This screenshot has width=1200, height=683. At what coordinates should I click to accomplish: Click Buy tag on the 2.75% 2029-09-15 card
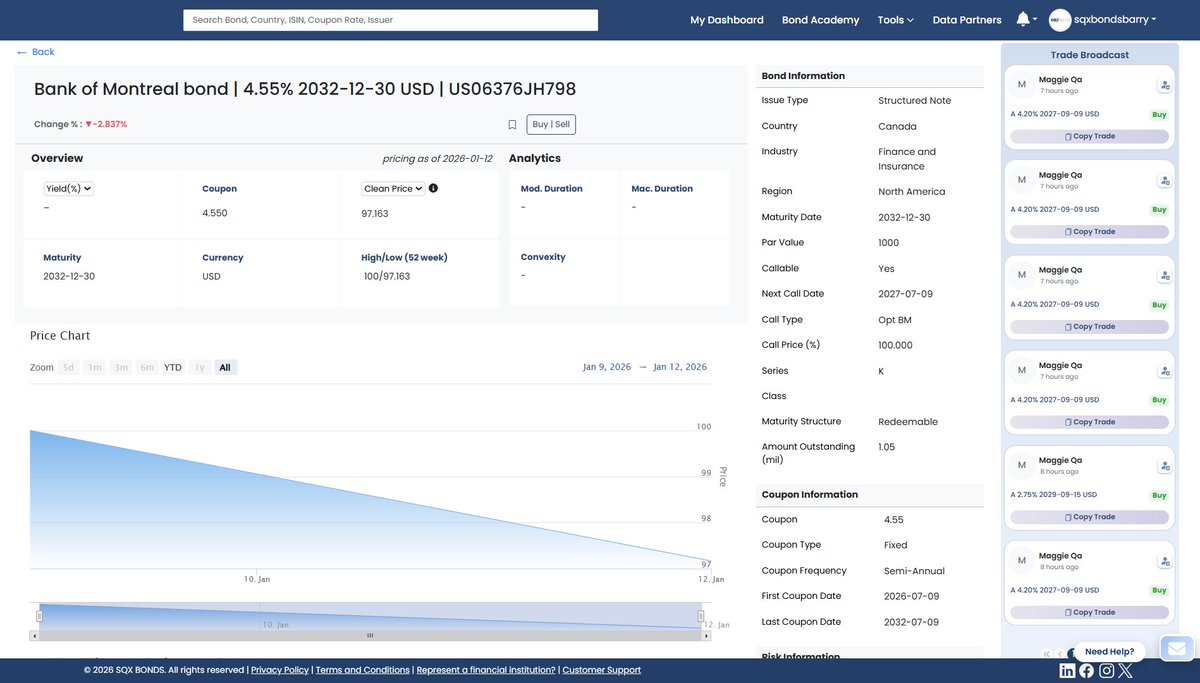[1158, 495]
